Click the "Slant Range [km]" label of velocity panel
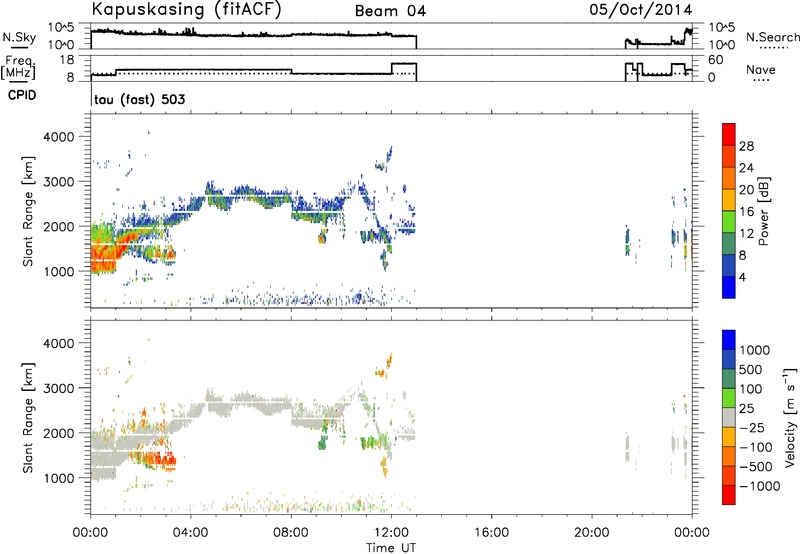 pyautogui.click(x=28, y=417)
